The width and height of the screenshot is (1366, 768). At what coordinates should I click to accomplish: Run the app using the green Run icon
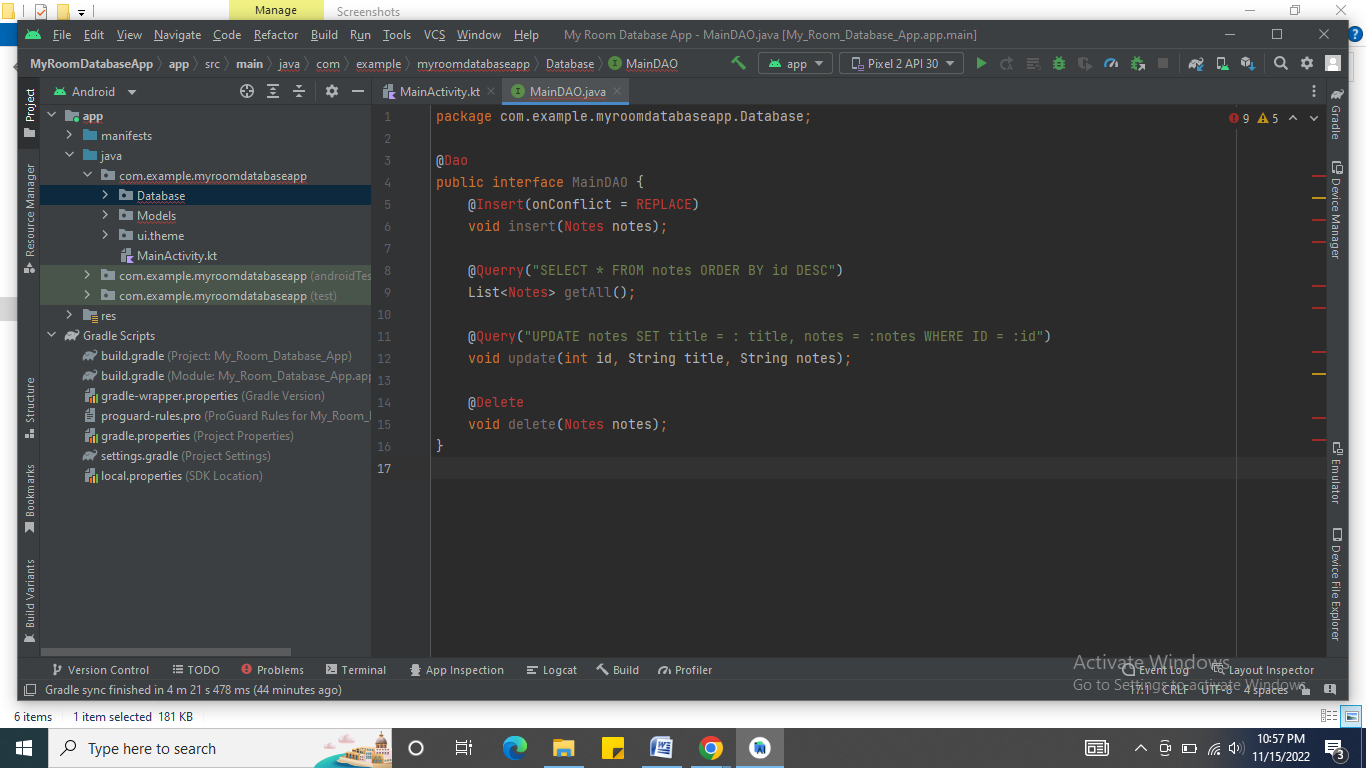pos(981,62)
